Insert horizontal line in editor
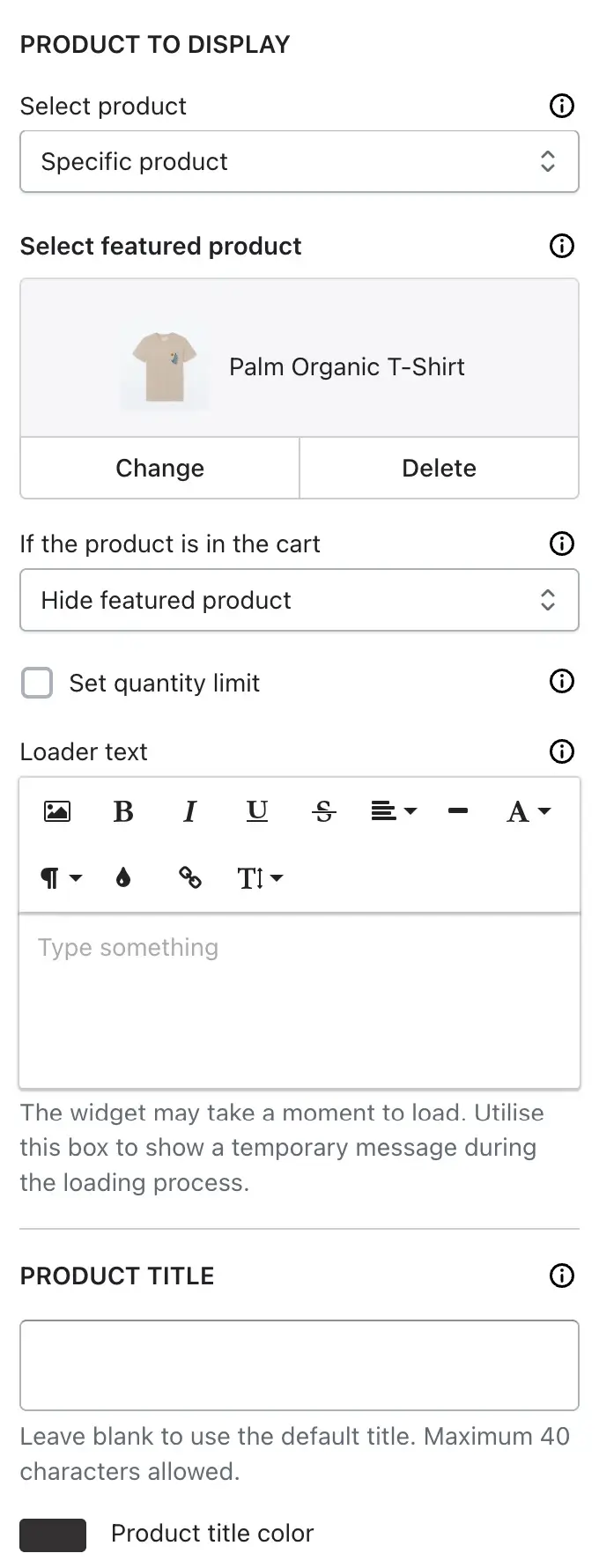 point(458,811)
